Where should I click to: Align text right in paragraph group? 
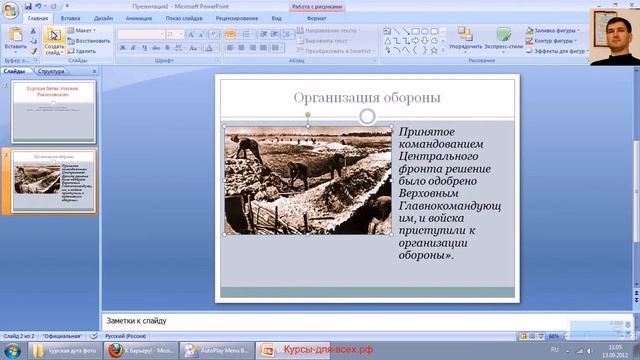[252, 48]
